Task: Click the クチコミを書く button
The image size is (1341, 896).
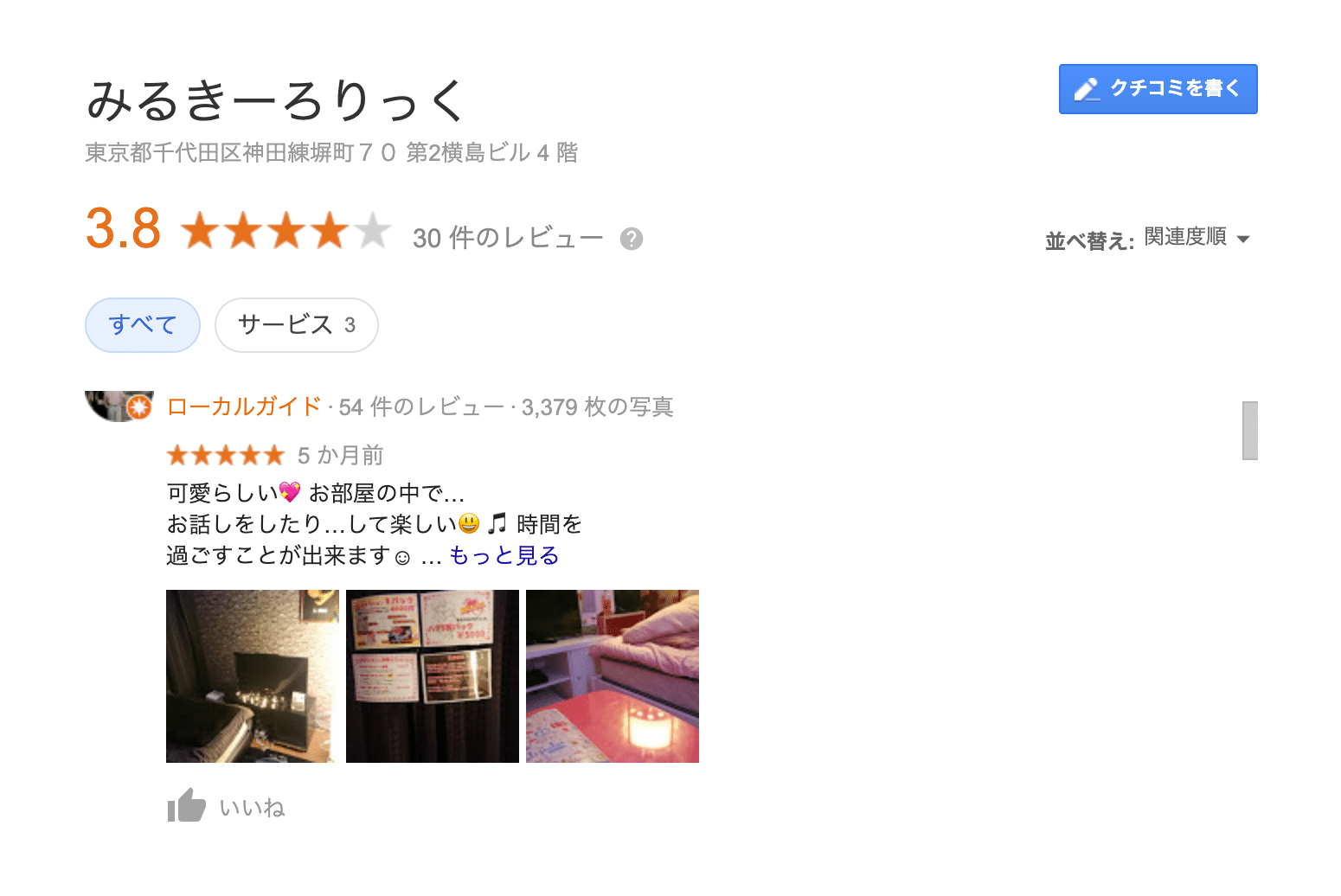Action: [1158, 89]
